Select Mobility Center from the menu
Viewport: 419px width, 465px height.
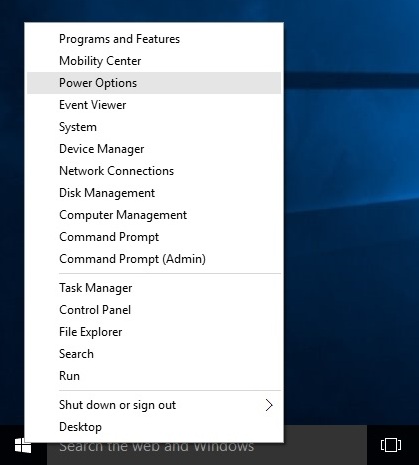tap(154, 61)
